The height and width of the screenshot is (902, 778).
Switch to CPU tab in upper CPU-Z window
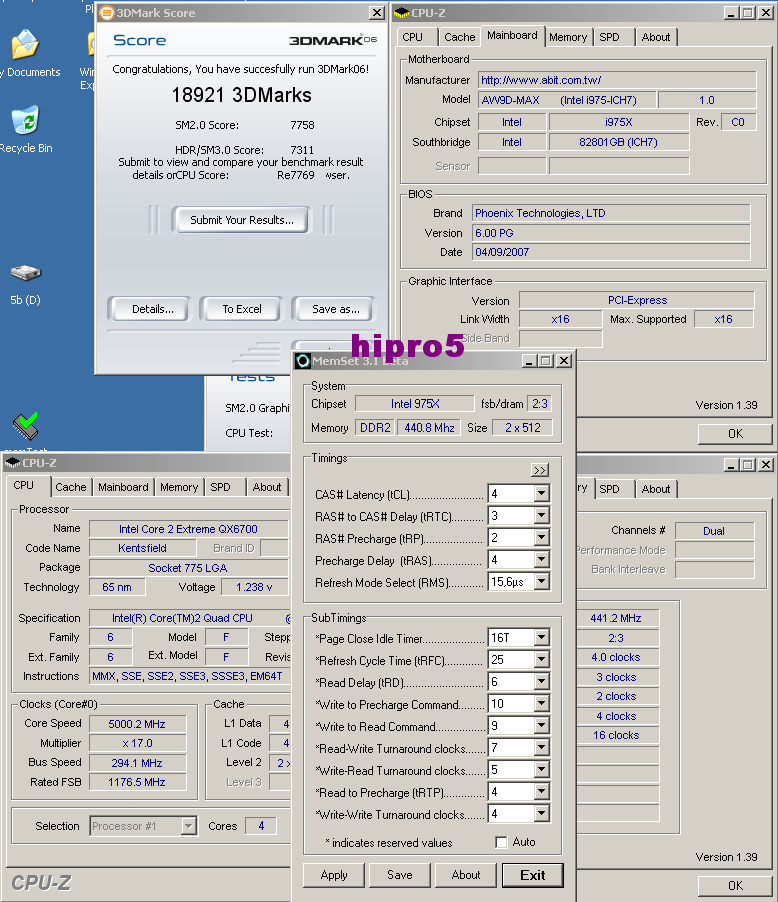415,37
